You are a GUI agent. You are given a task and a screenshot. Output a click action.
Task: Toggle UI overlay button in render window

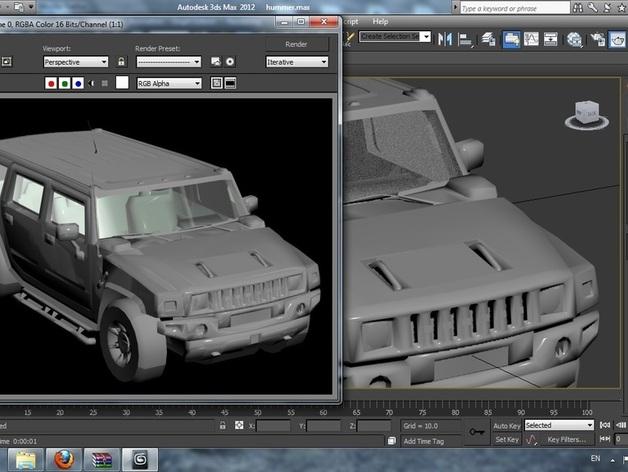[217, 83]
